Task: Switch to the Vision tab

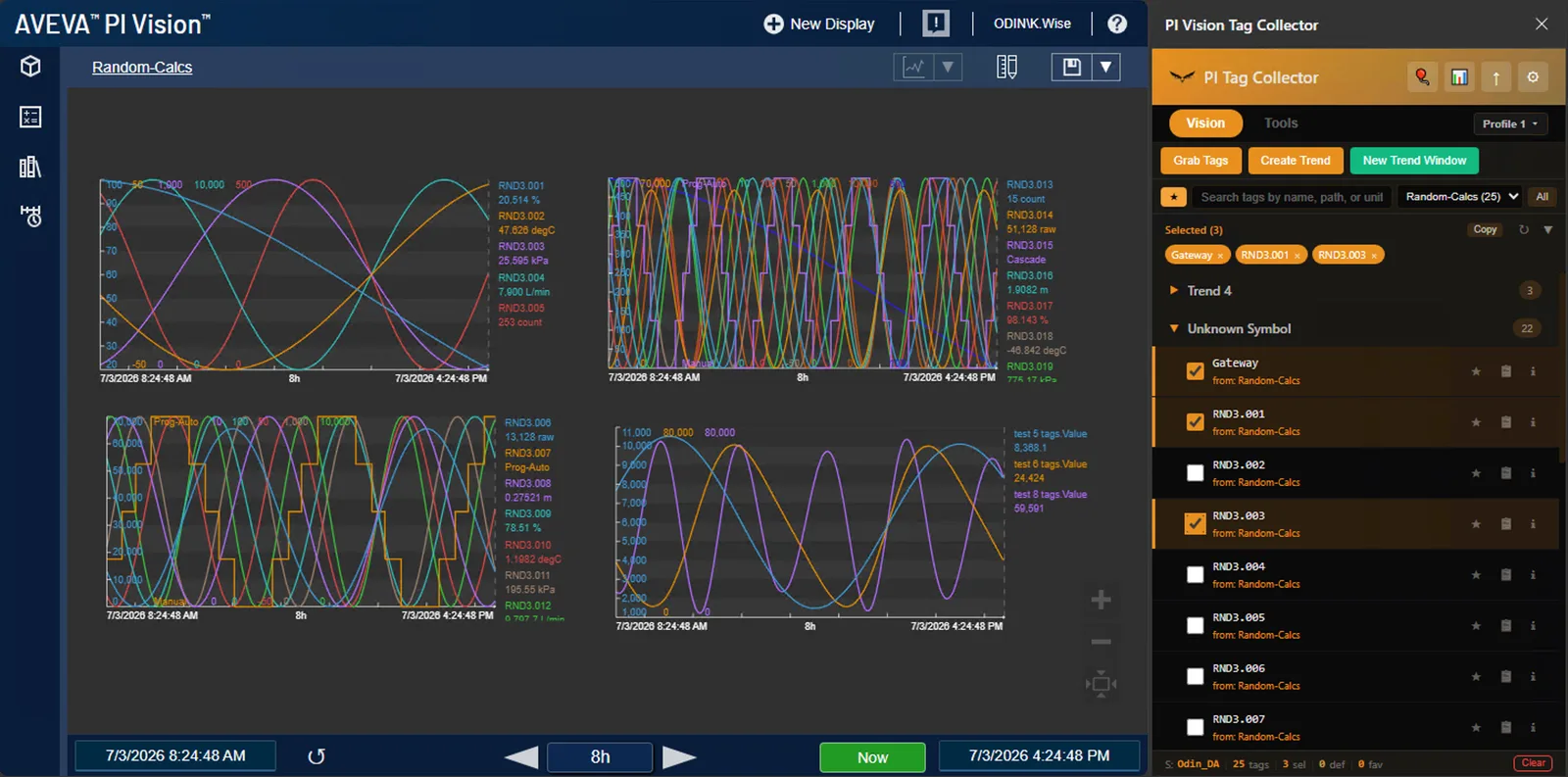Action: click(1205, 123)
